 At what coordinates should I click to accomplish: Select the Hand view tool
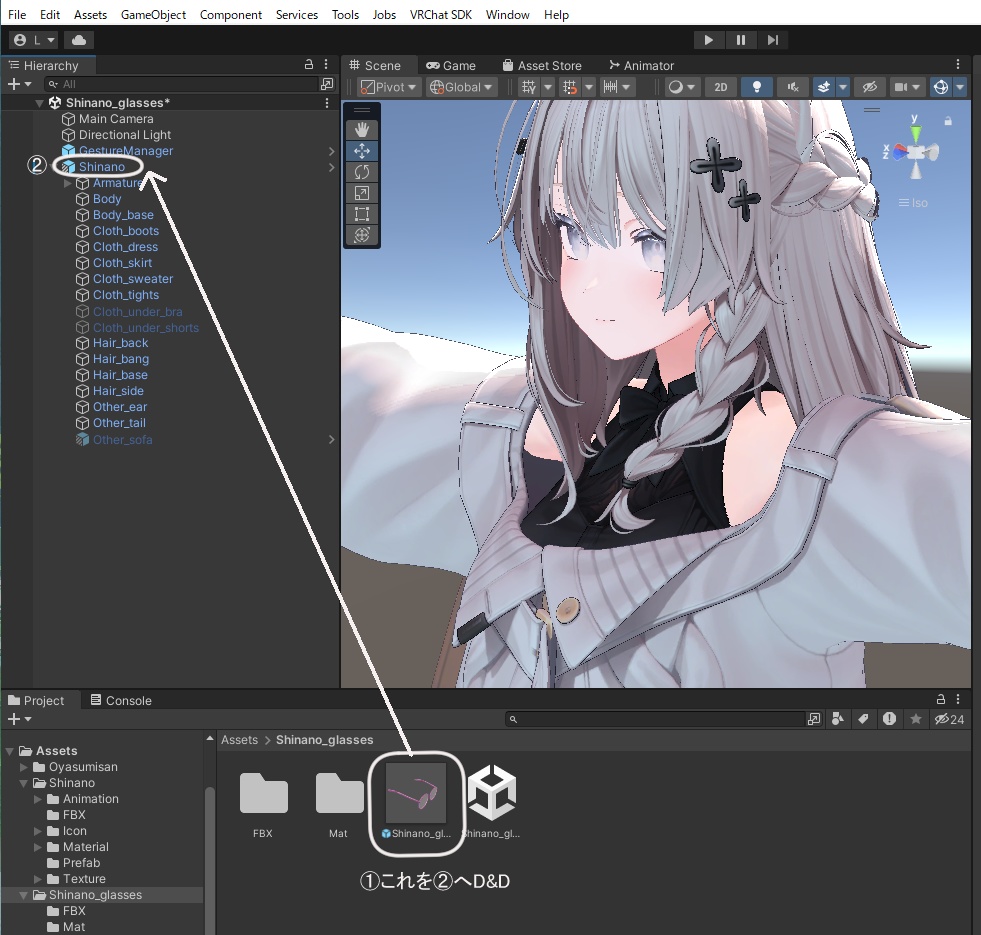point(362,130)
